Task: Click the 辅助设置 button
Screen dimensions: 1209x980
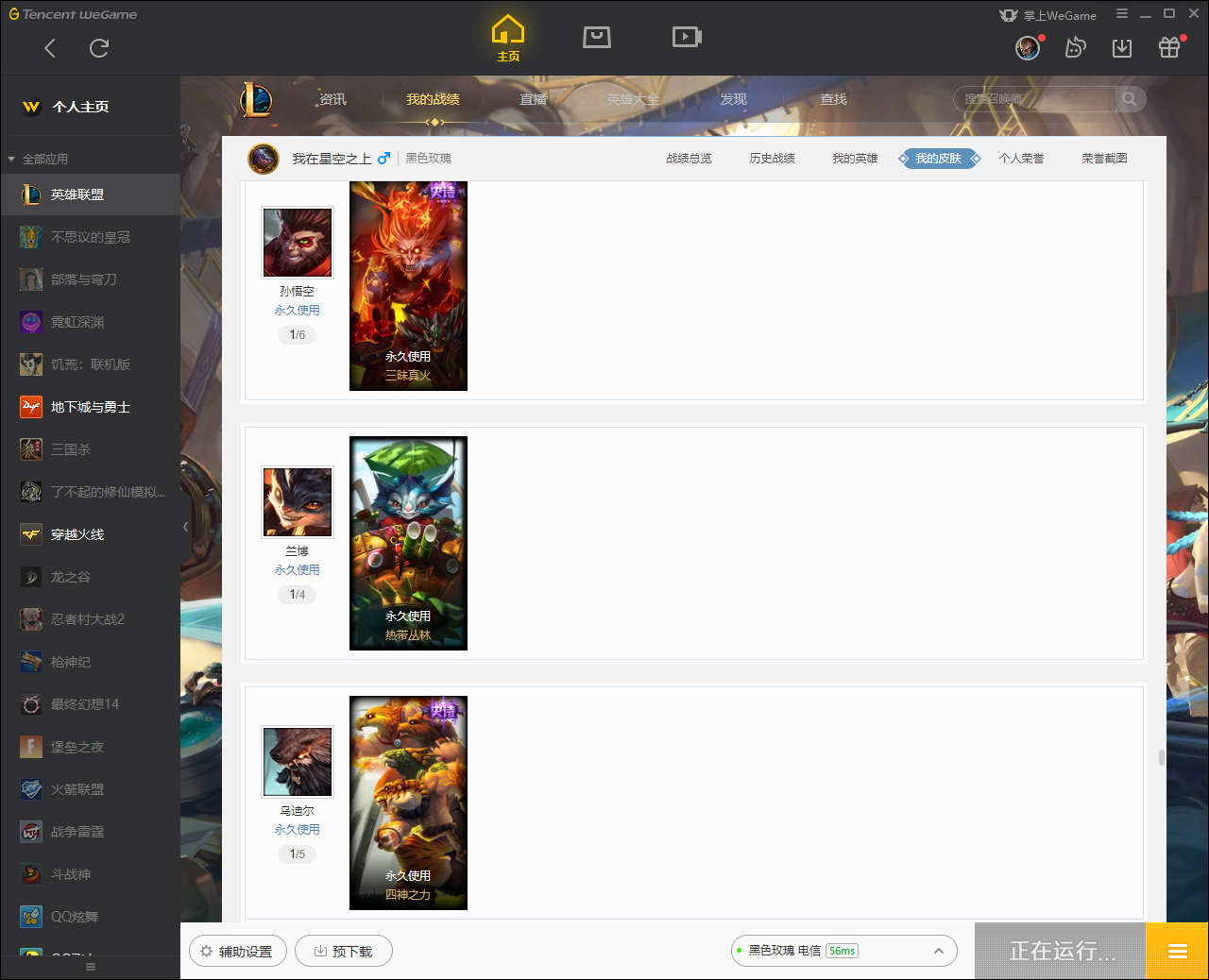Action: point(238,951)
